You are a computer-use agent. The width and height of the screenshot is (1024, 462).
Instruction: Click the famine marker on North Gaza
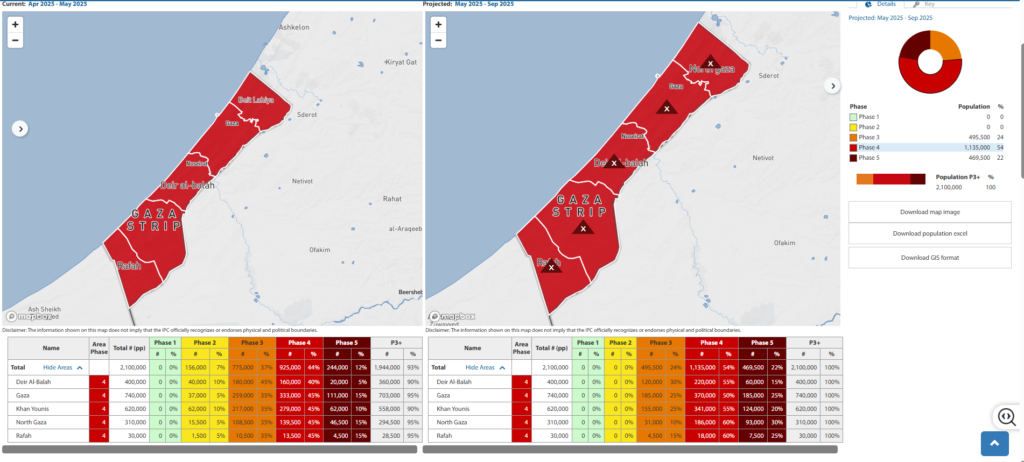pos(710,63)
